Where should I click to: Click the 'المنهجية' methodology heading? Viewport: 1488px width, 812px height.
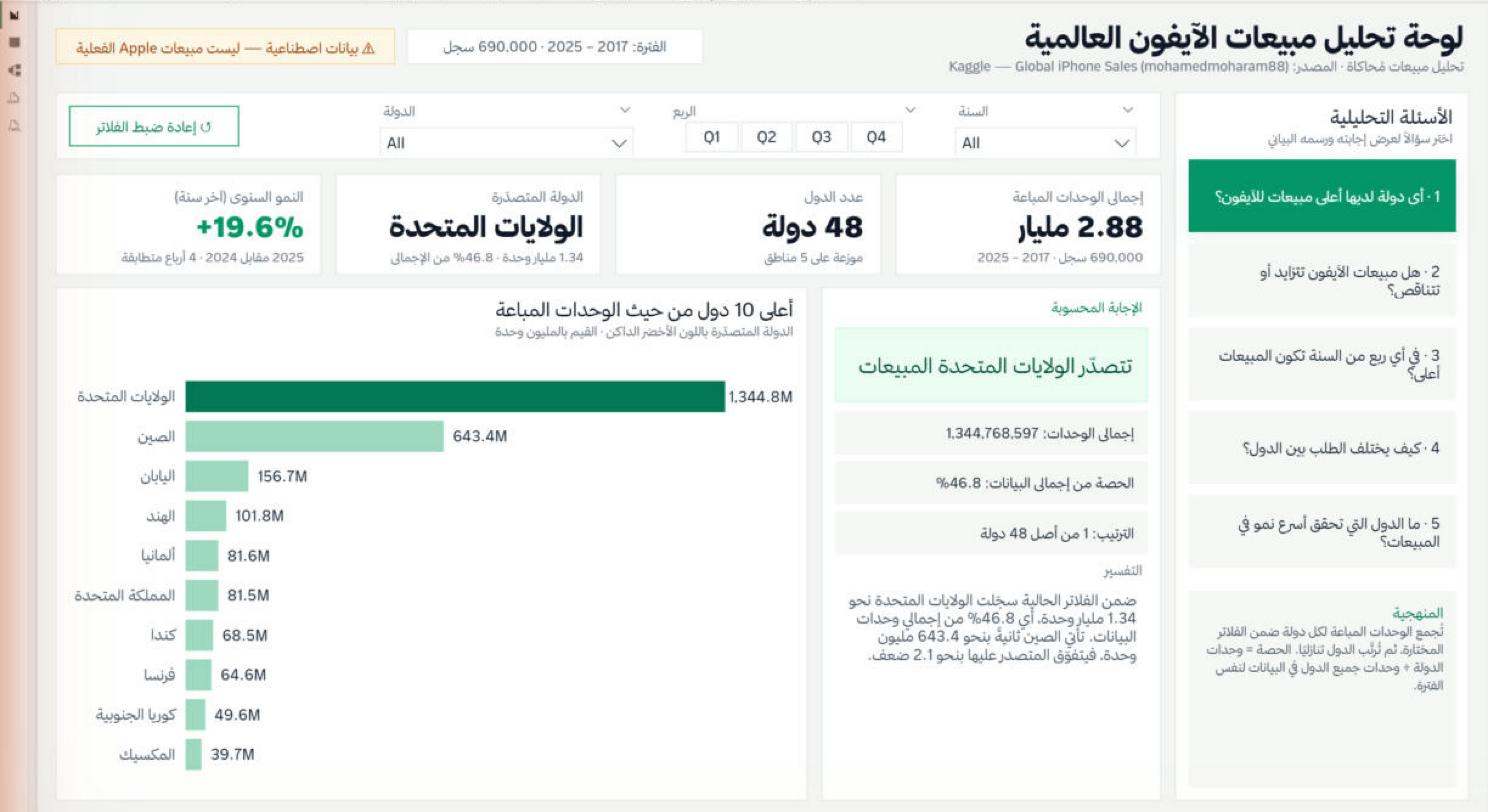tap(1417, 613)
